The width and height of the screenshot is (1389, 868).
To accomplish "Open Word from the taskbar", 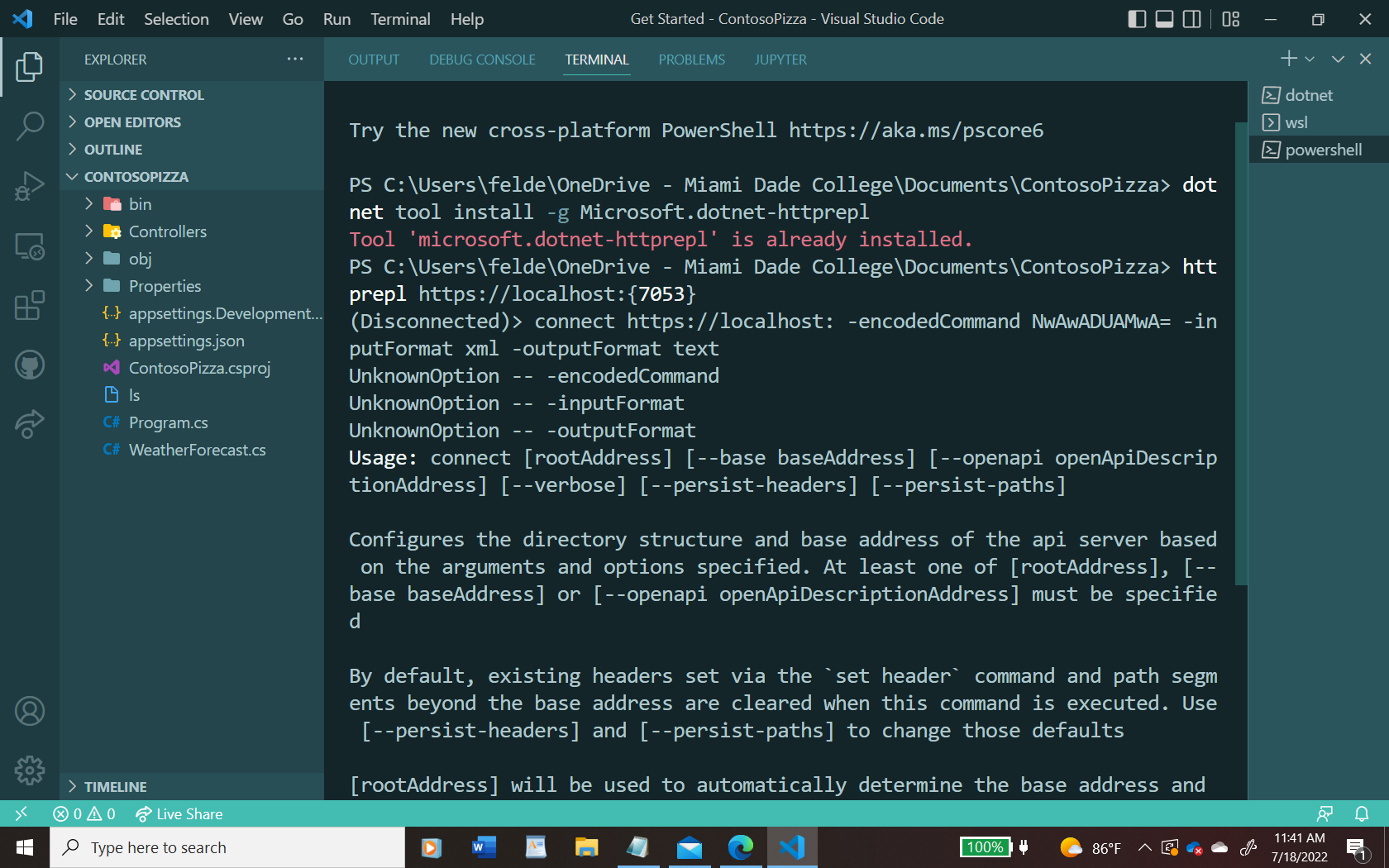I will 484,847.
